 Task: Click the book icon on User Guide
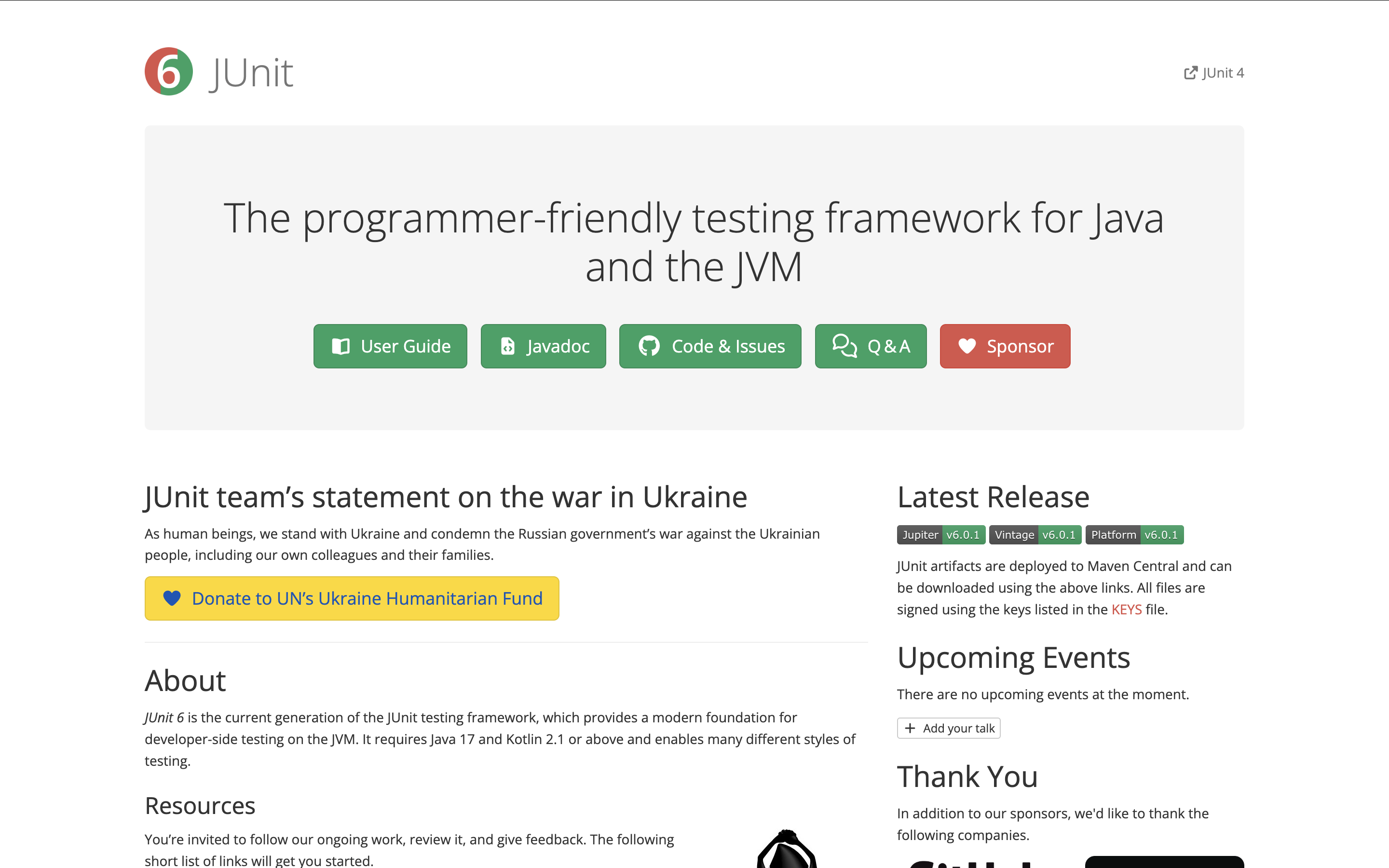tap(340, 346)
